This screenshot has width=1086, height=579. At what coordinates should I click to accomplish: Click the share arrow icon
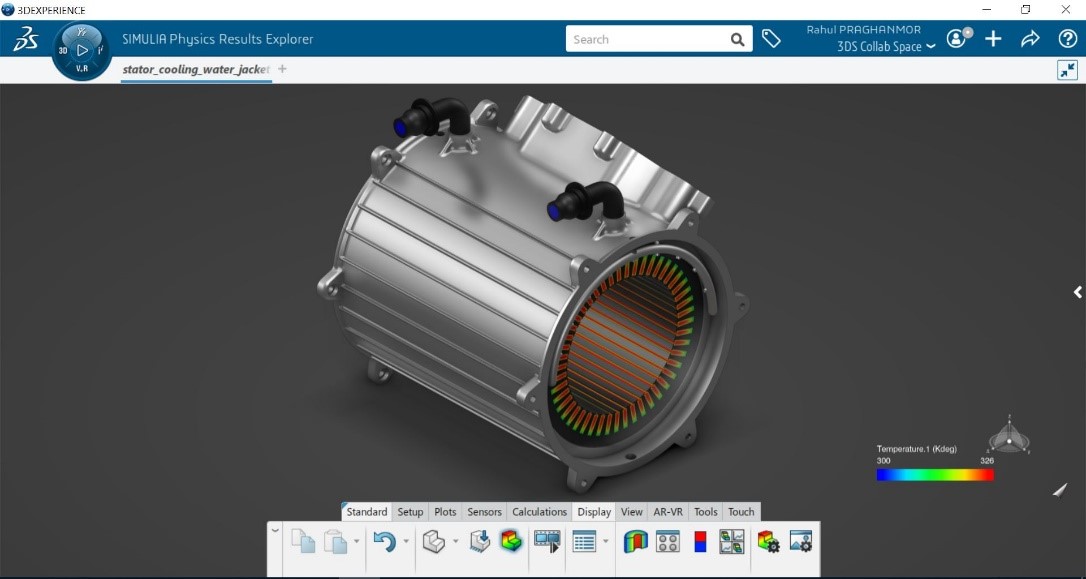point(1030,39)
